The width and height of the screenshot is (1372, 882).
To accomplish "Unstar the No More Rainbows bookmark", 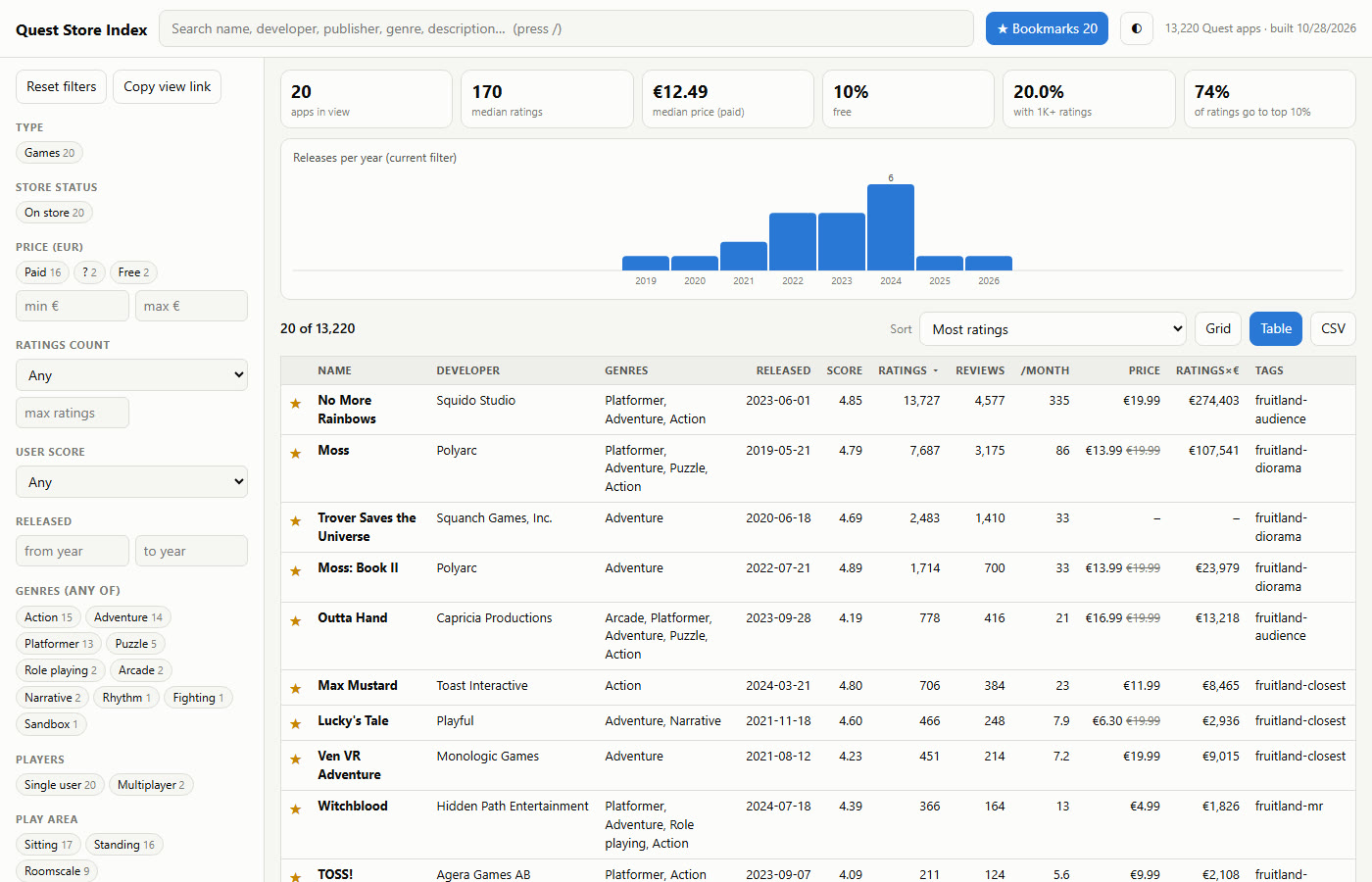I will pyautogui.click(x=295, y=404).
